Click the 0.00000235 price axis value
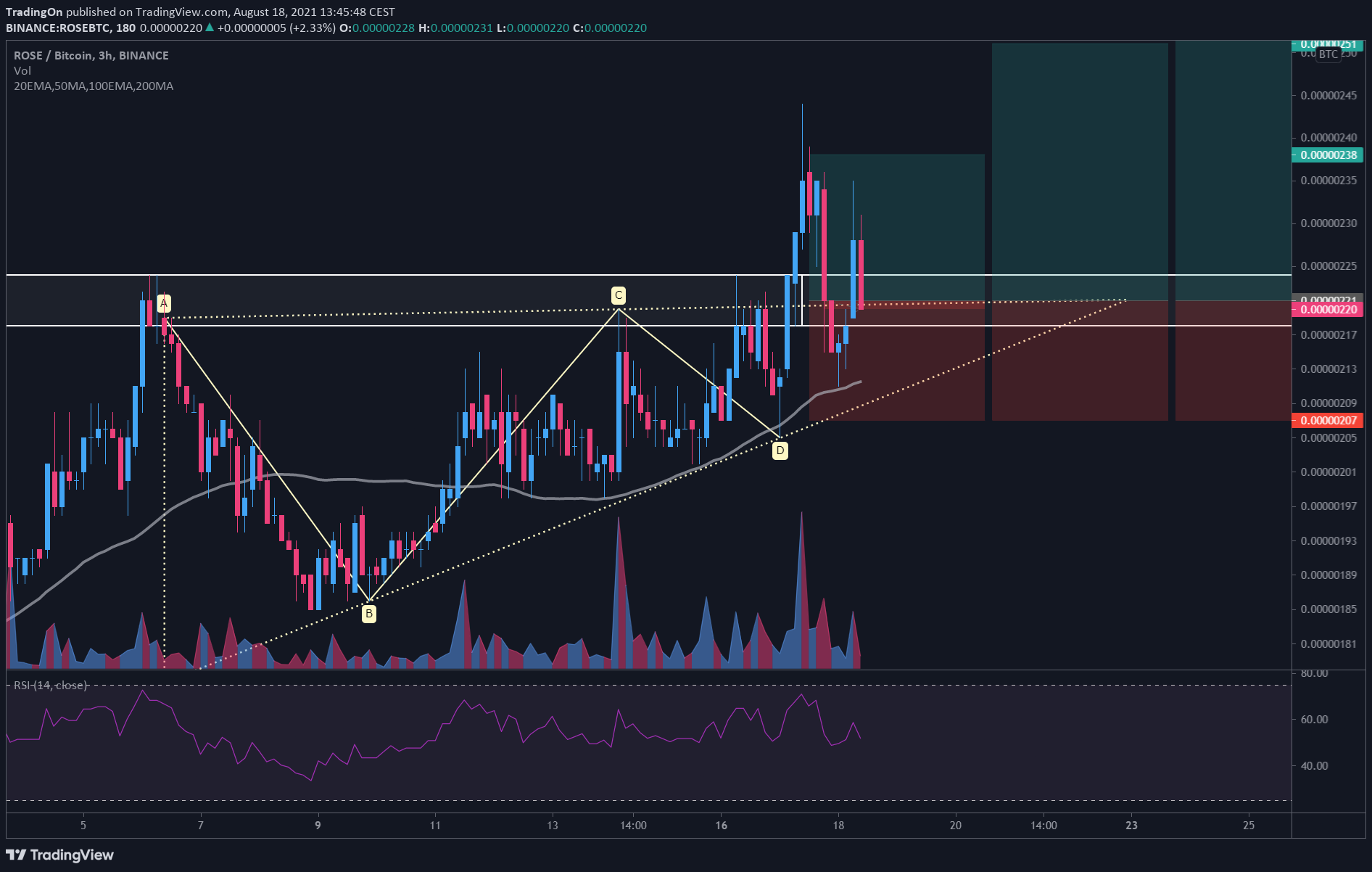Screen dimensions: 1372x872 [1328, 181]
